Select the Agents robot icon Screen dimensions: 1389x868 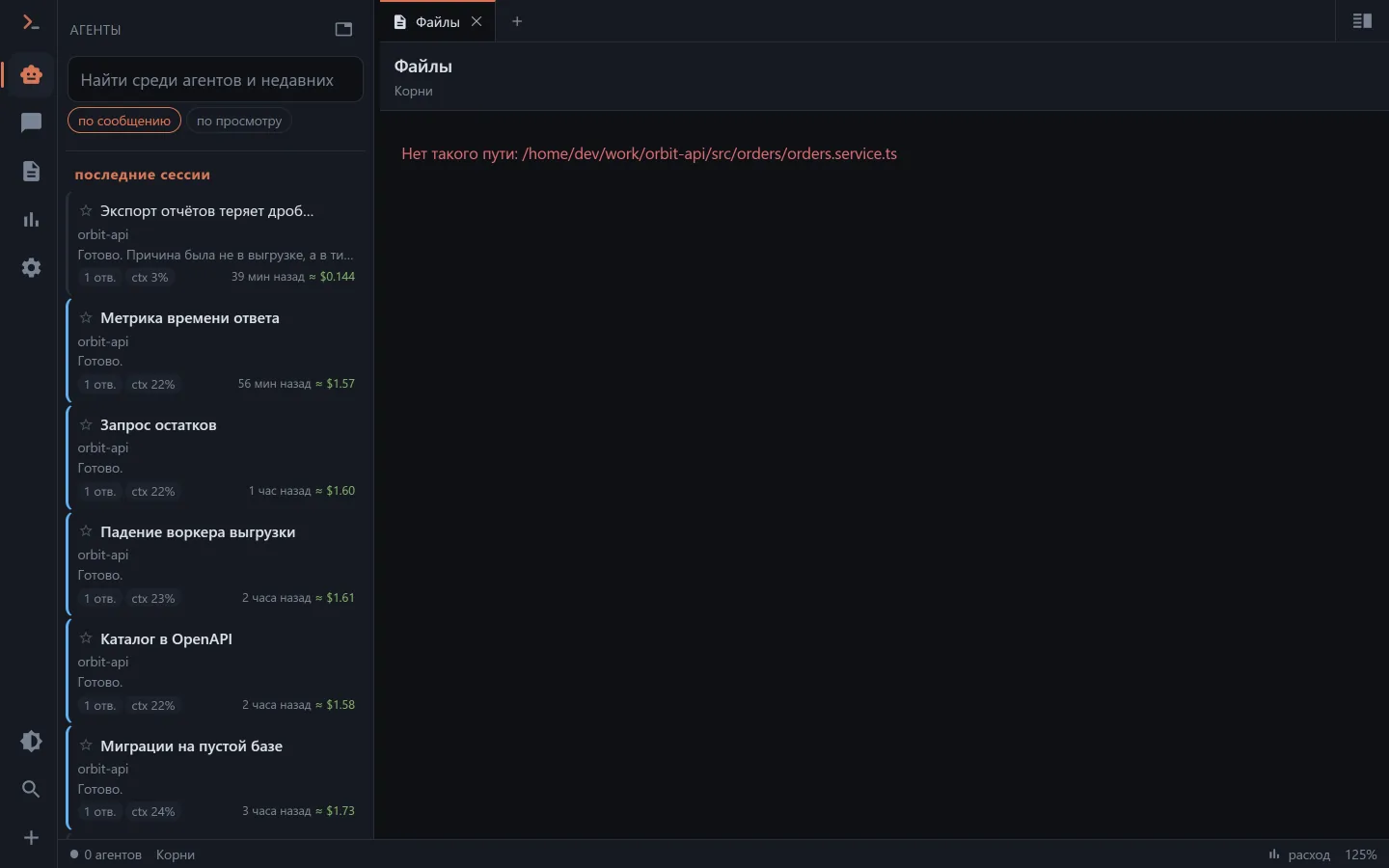(x=31, y=74)
